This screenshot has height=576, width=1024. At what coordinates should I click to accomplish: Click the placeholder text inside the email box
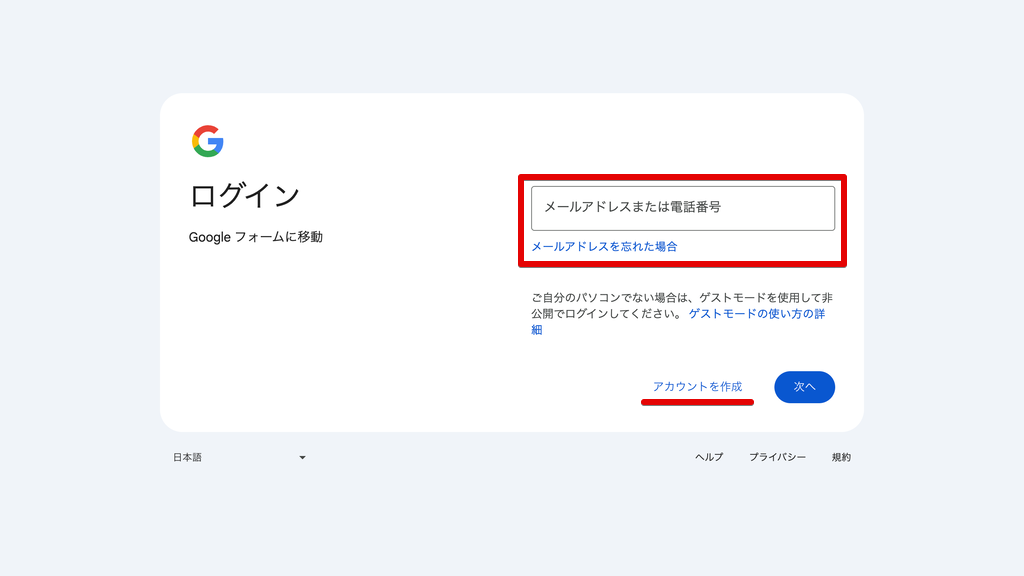632,208
